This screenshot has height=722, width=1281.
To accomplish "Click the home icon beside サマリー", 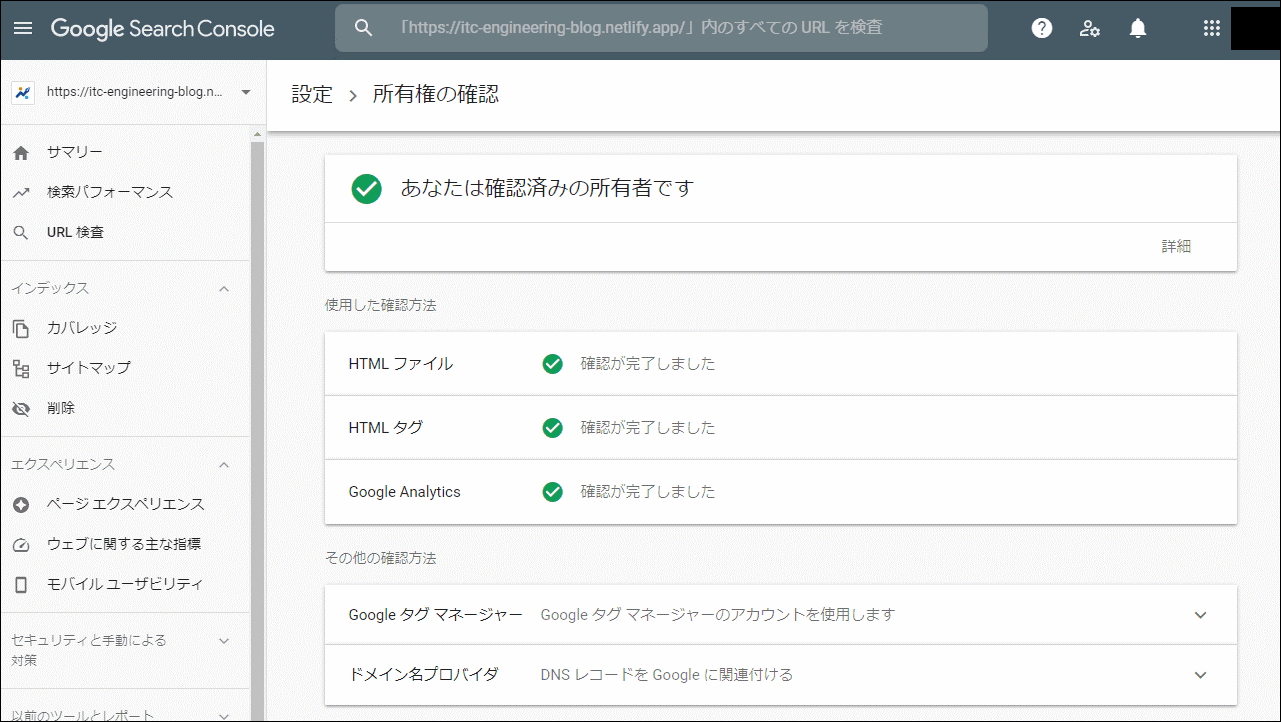I will click(x=21, y=153).
